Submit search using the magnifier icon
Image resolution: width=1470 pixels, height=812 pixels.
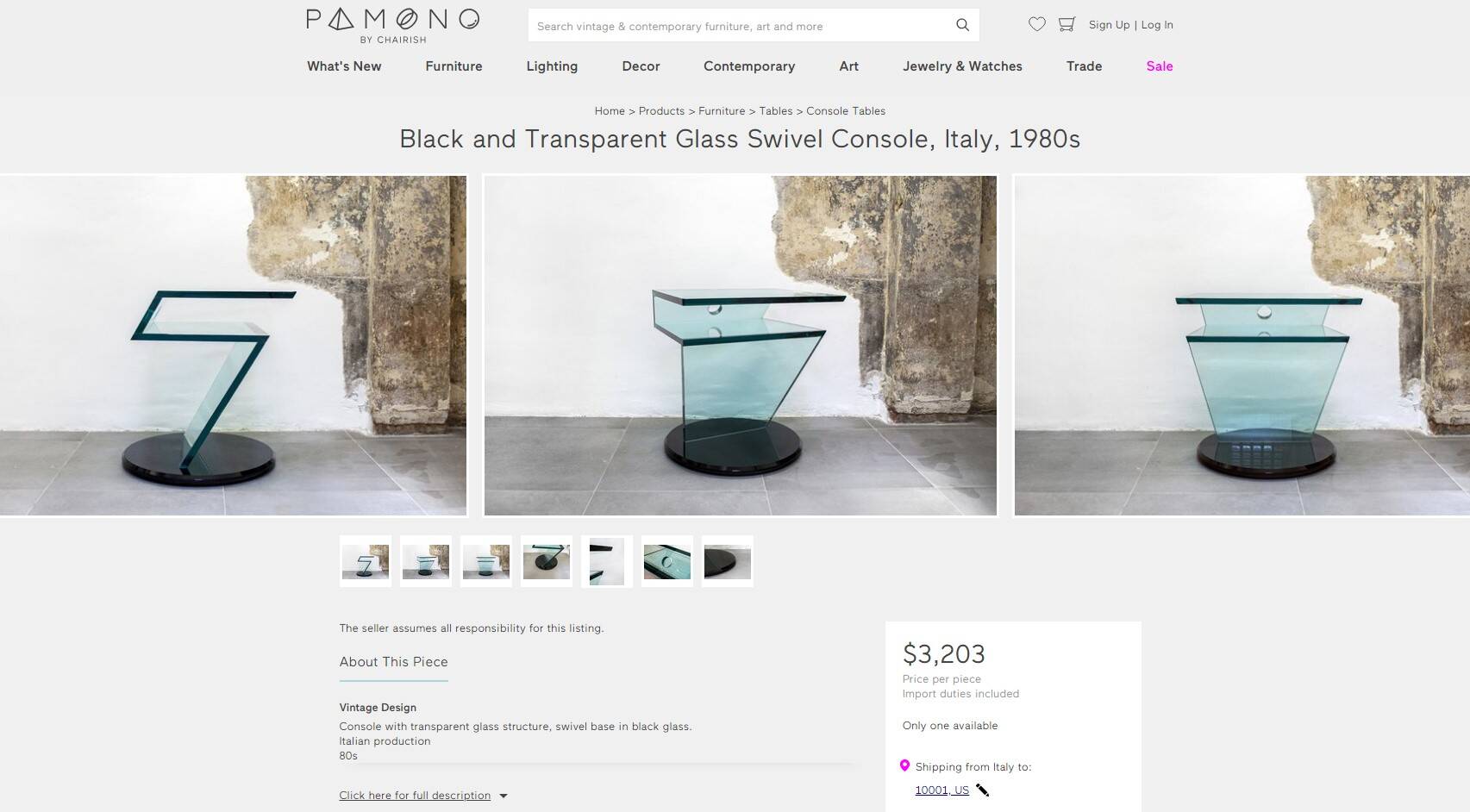tap(961, 25)
